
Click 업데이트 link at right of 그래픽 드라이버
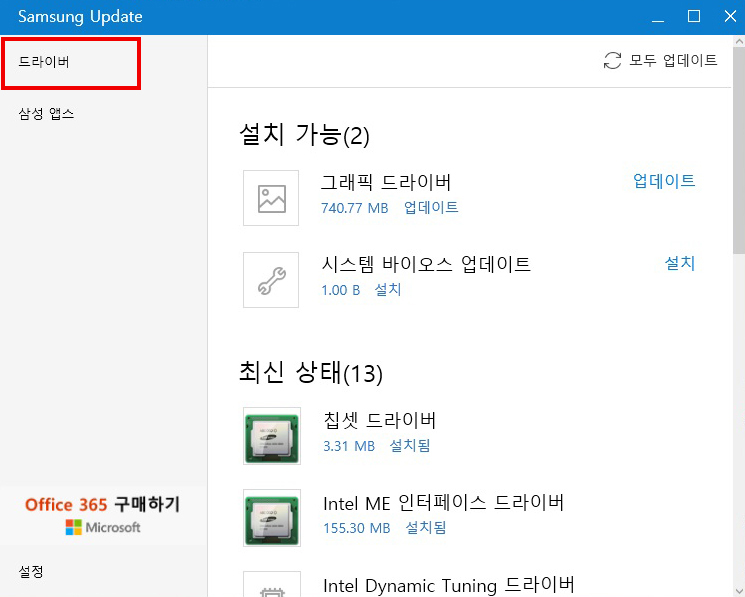(664, 180)
